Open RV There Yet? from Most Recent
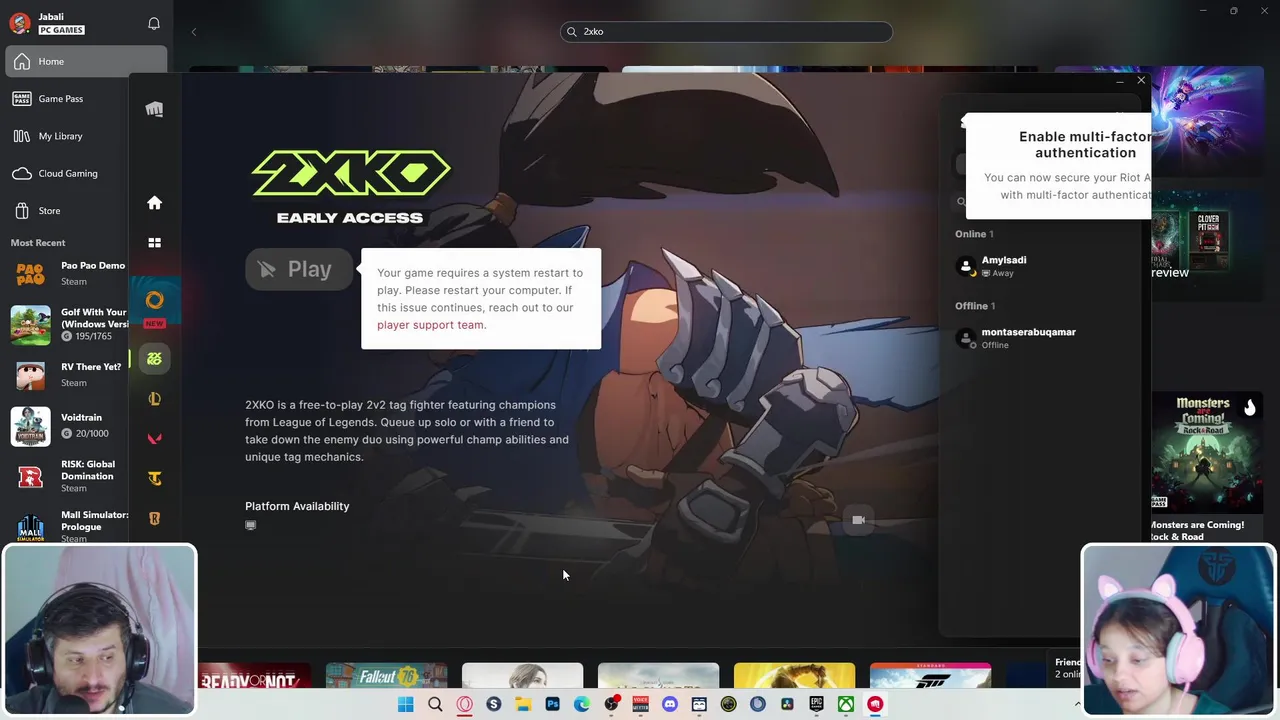The image size is (1280, 720). click(68, 375)
